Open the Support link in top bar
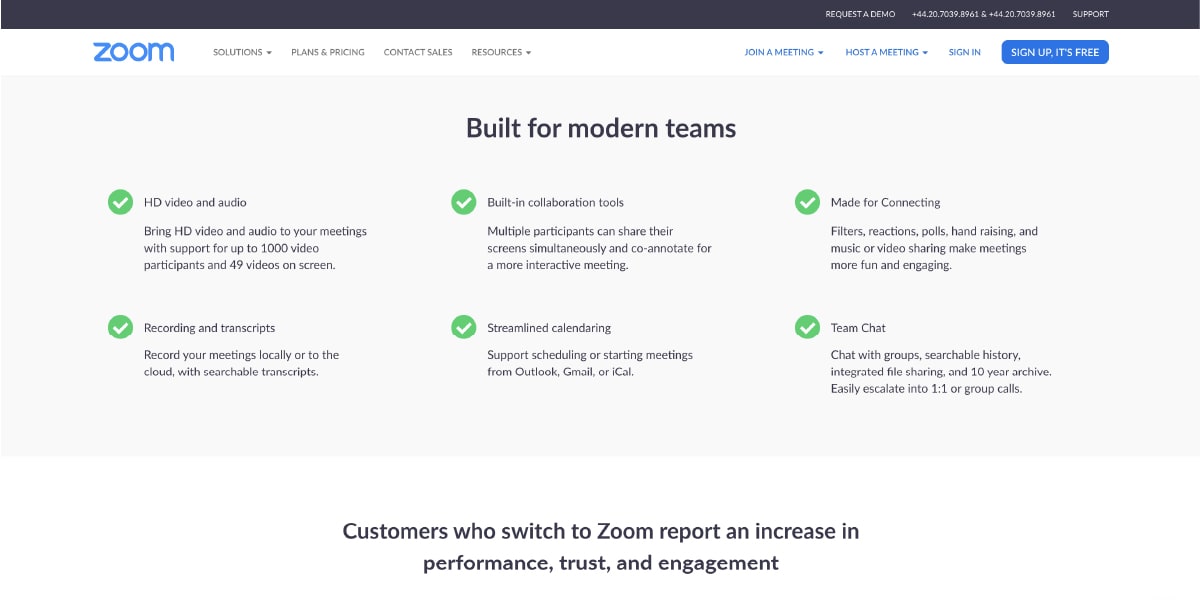 tap(1091, 14)
